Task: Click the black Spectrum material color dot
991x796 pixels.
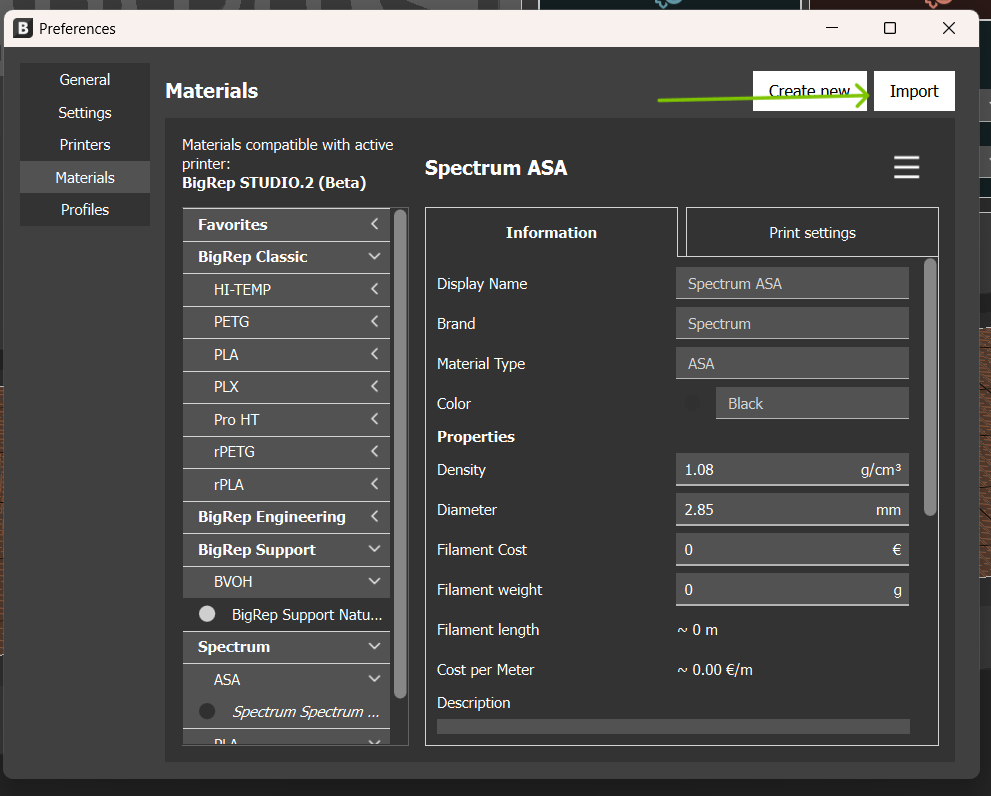Action: point(207,711)
